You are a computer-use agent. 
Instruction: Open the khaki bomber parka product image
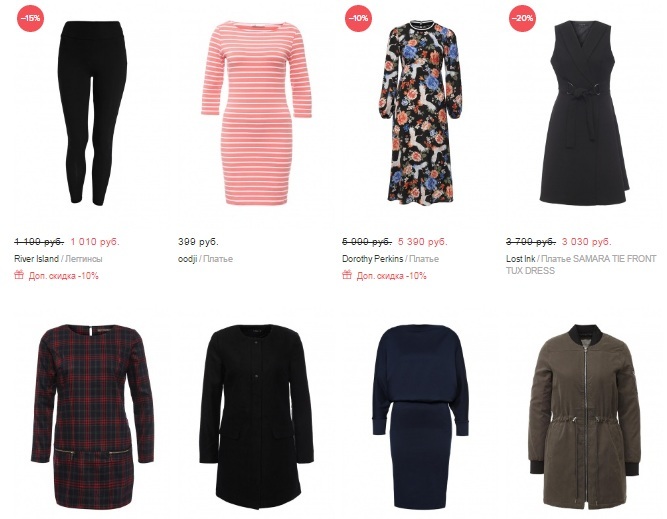point(584,417)
